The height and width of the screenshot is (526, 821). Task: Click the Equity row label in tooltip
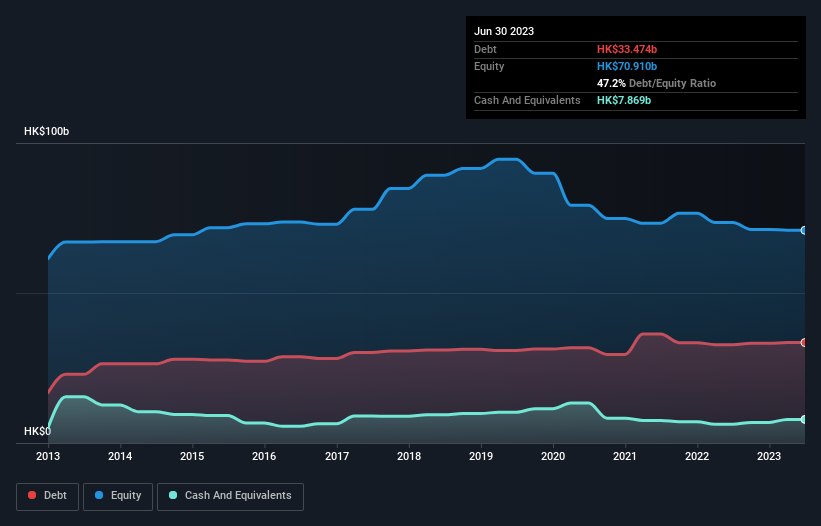coord(489,66)
